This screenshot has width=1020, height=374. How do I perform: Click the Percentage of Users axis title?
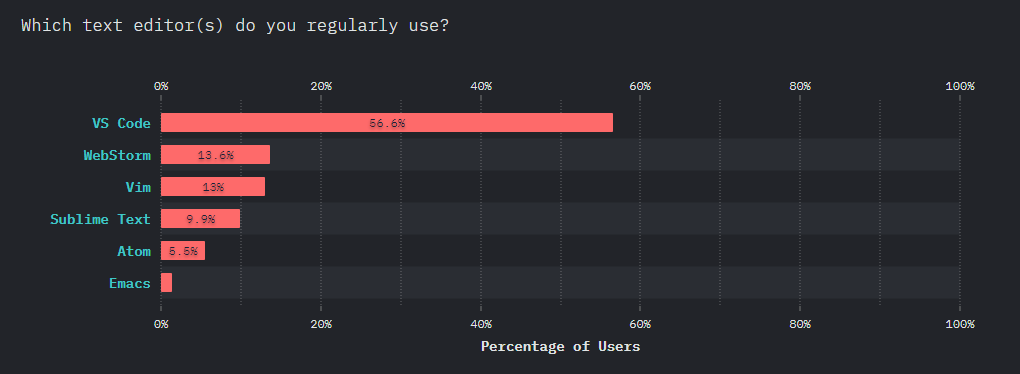(560, 347)
